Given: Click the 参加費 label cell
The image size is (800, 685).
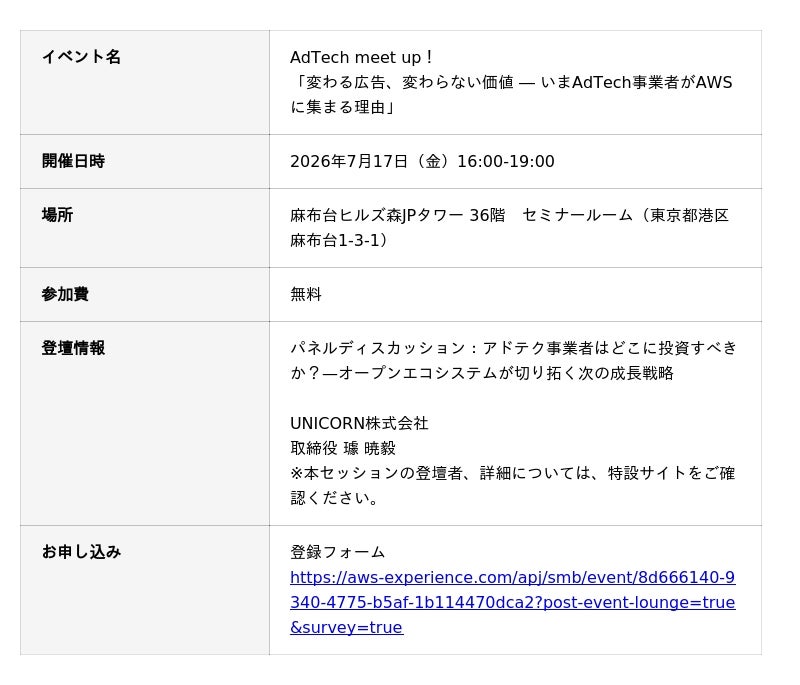Looking at the screenshot, I should tap(145, 294).
